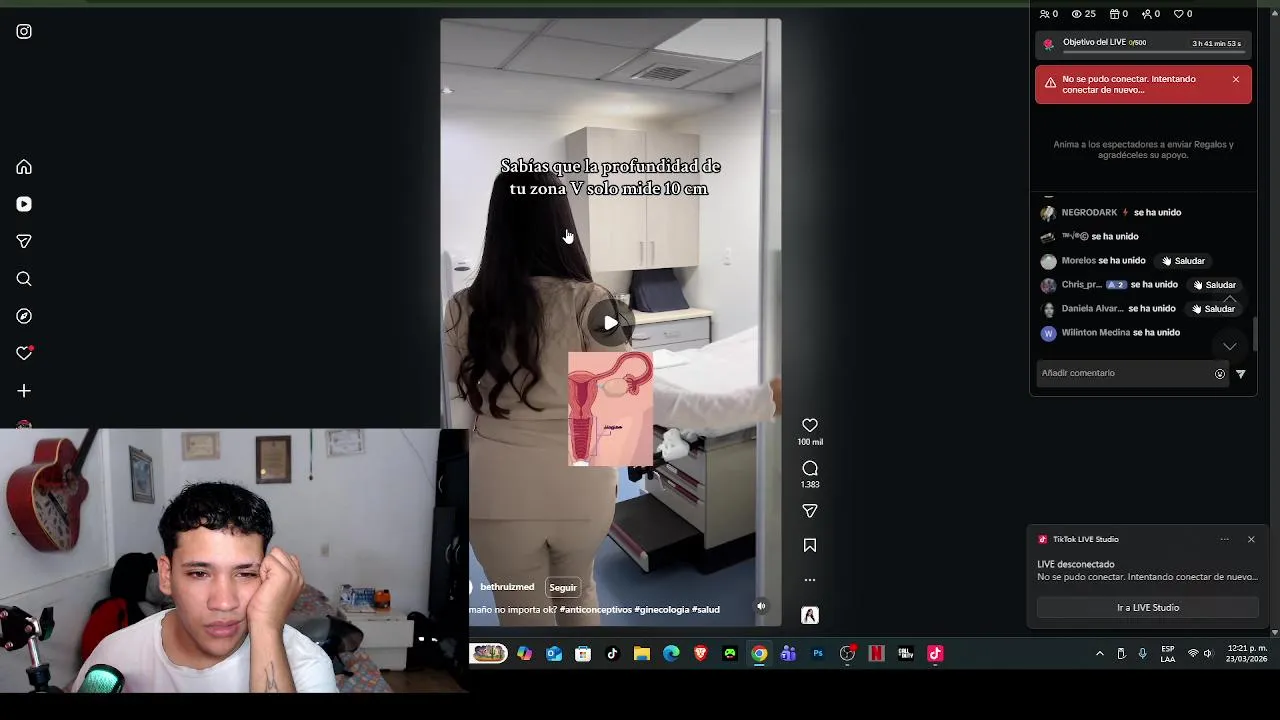The image size is (1280, 720).
Task: Open the #ginecologia hashtag link
Action: point(662,609)
